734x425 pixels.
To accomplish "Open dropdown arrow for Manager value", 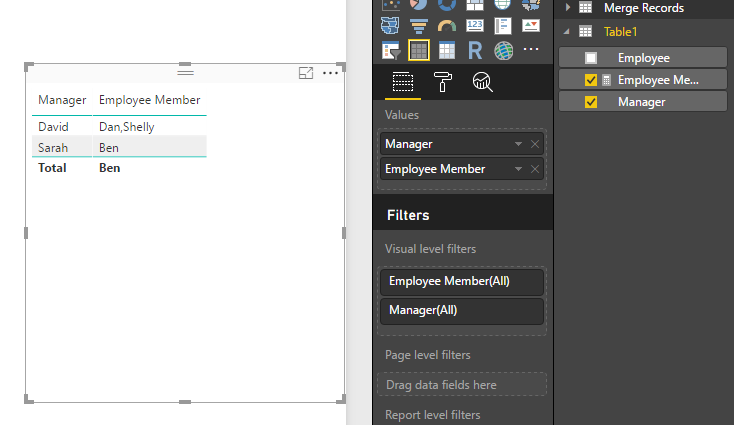I will pyautogui.click(x=518, y=144).
